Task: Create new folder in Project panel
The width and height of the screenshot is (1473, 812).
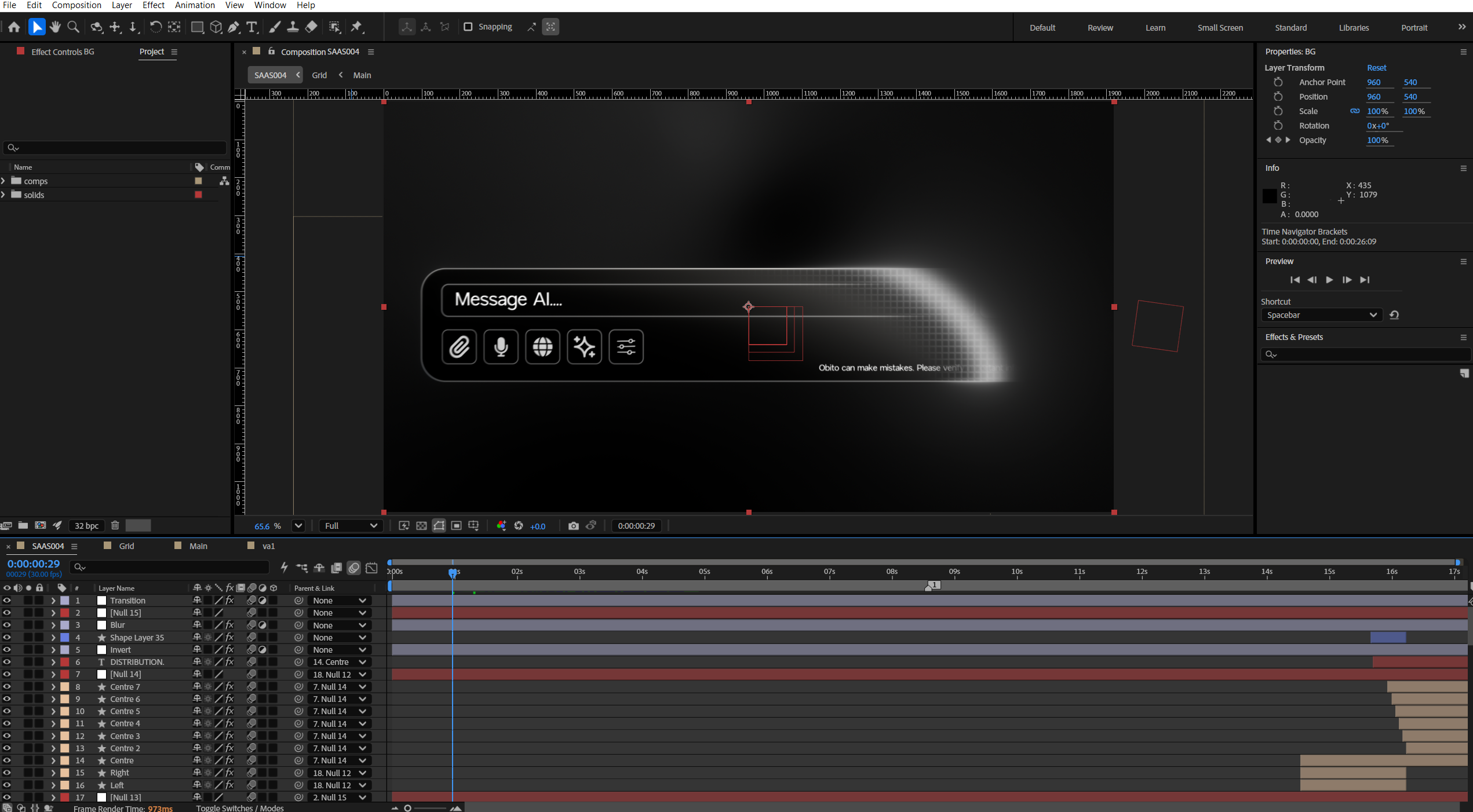Action: point(23,525)
